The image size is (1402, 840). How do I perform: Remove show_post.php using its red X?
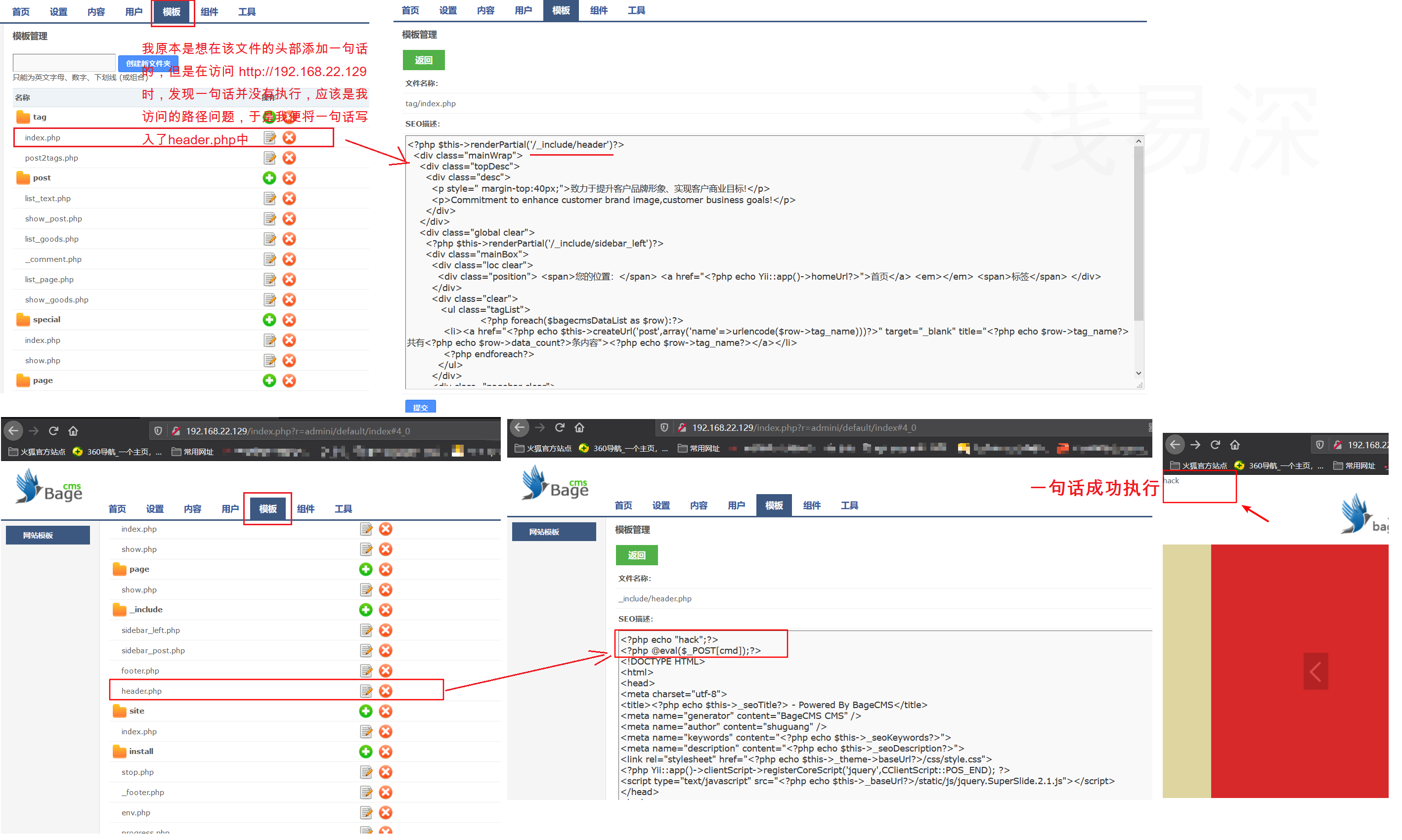pyautogui.click(x=289, y=218)
